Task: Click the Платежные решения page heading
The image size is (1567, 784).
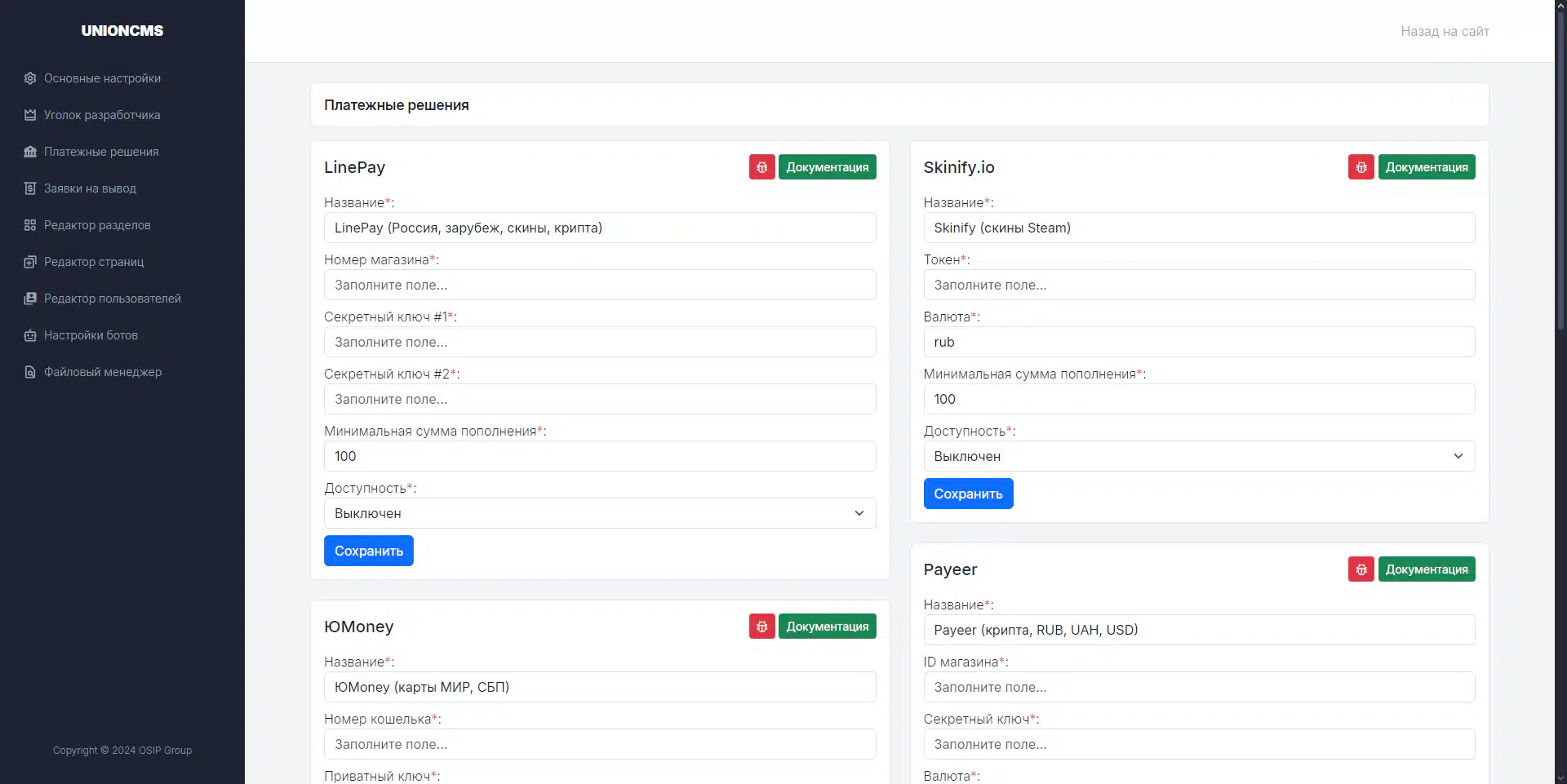Action: [397, 105]
